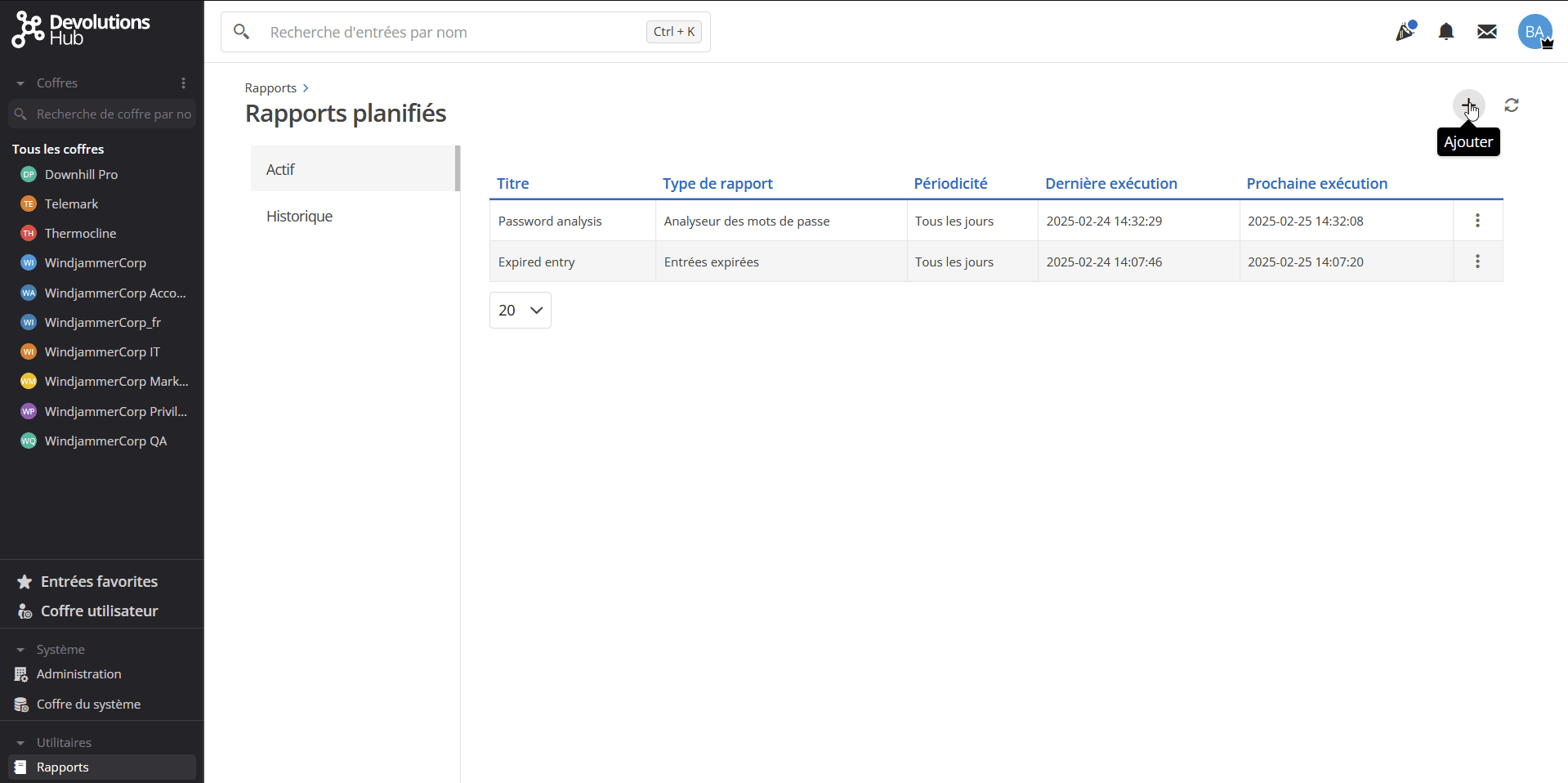Refresh the scheduled reports list
Image resolution: width=1568 pixels, height=783 pixels.
(1512, 105)
